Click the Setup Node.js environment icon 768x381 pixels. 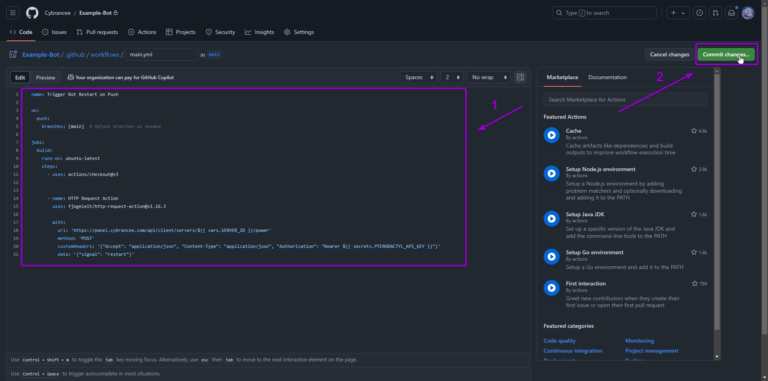(552, 173)
